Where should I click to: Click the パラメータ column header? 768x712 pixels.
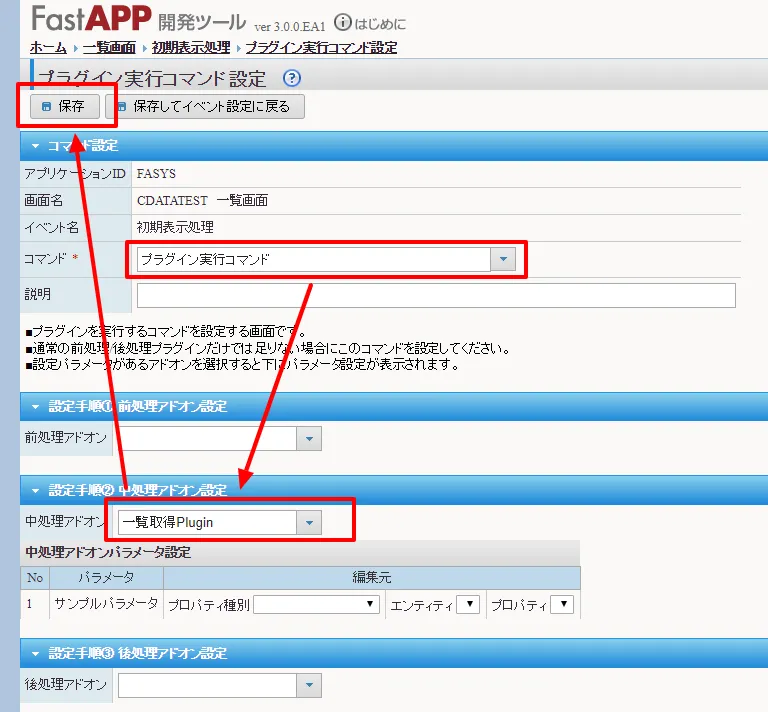click(106, 578)
